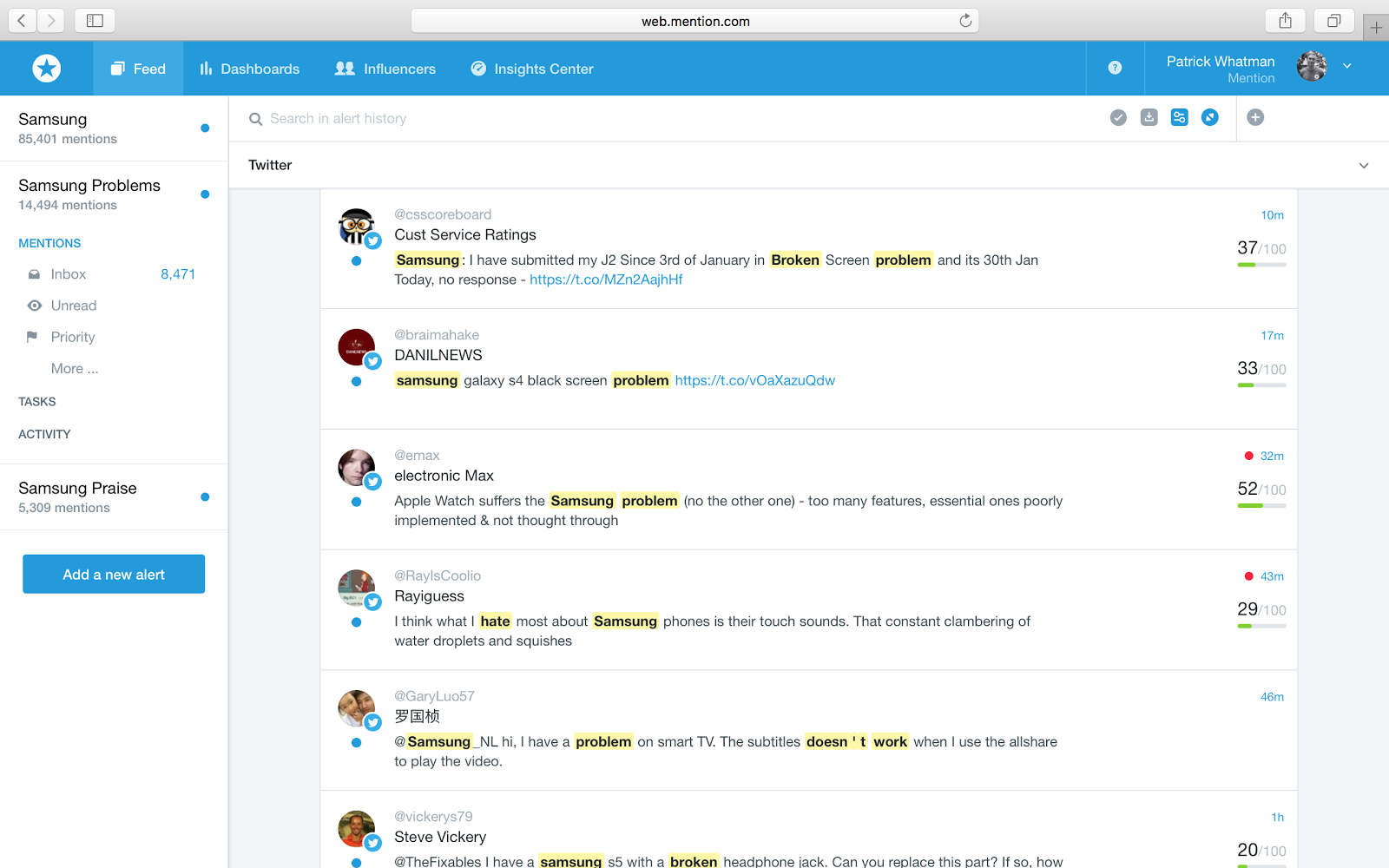Toggle the Safari sidebar button

[95, 20]
